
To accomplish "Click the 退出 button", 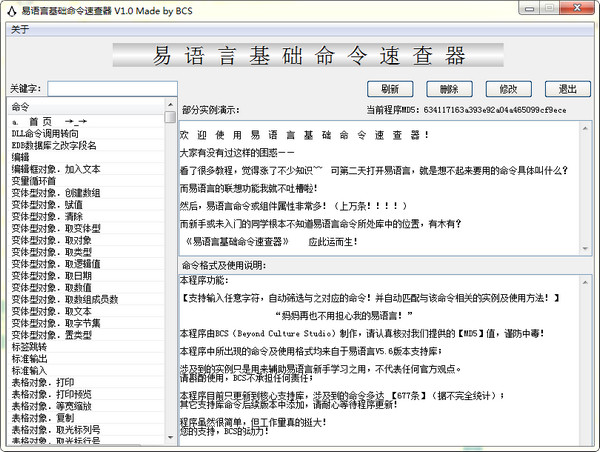I will click(568, 89).
